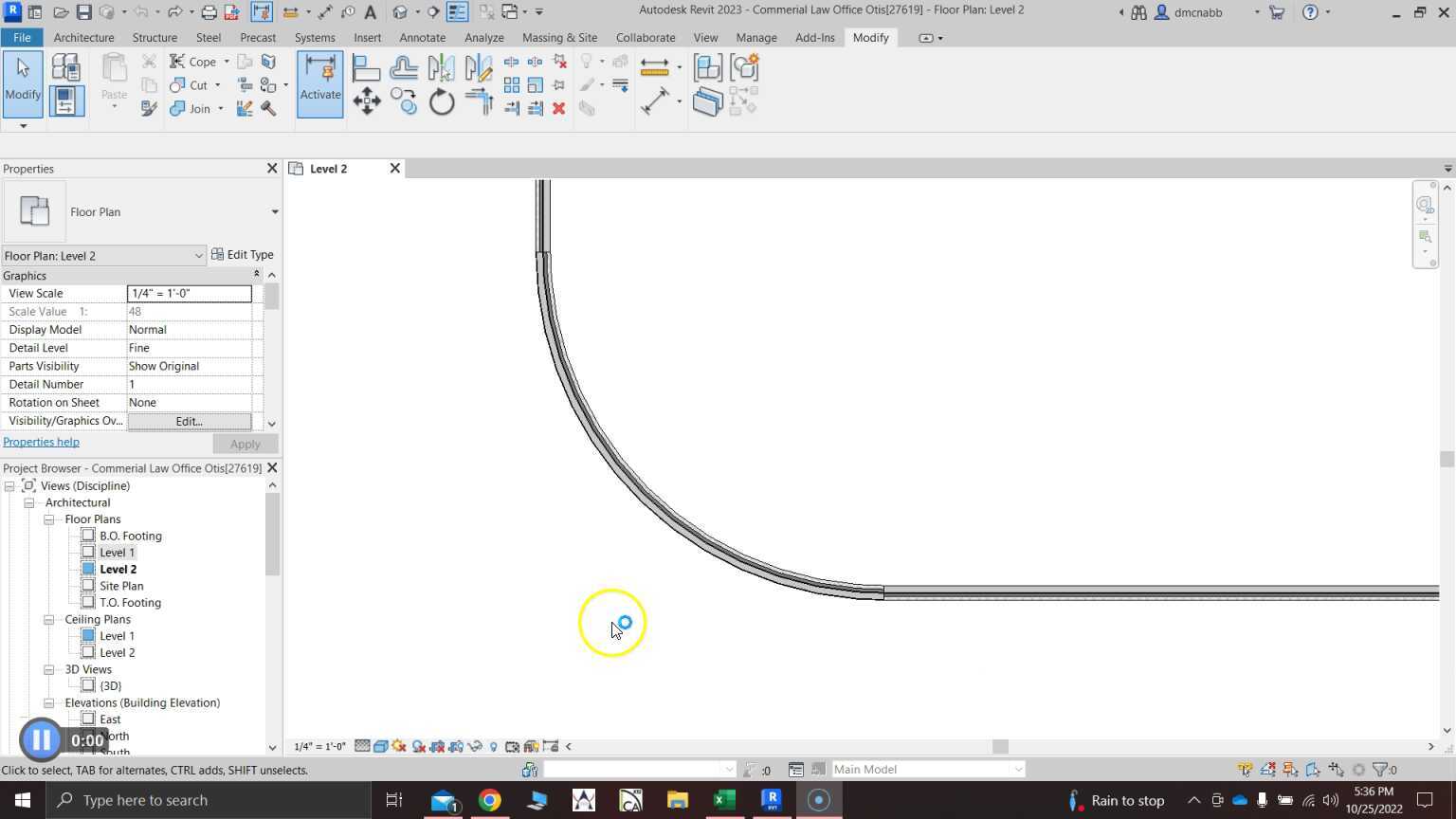Screen dimensions: 1456x819
Task: Click the Level 2 floor plan checkbox icon
Action: 88,569
